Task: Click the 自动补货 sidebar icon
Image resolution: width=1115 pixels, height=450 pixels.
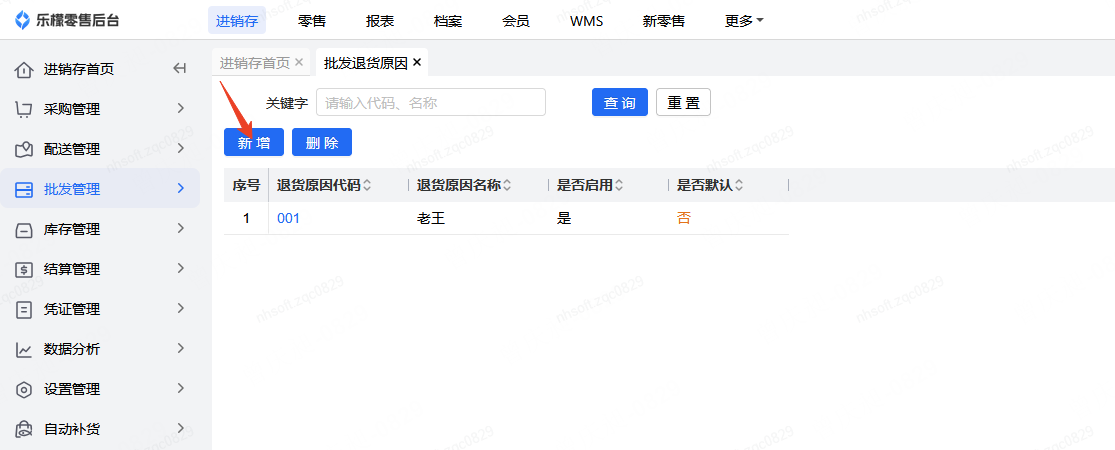Action: pos(24,429)
